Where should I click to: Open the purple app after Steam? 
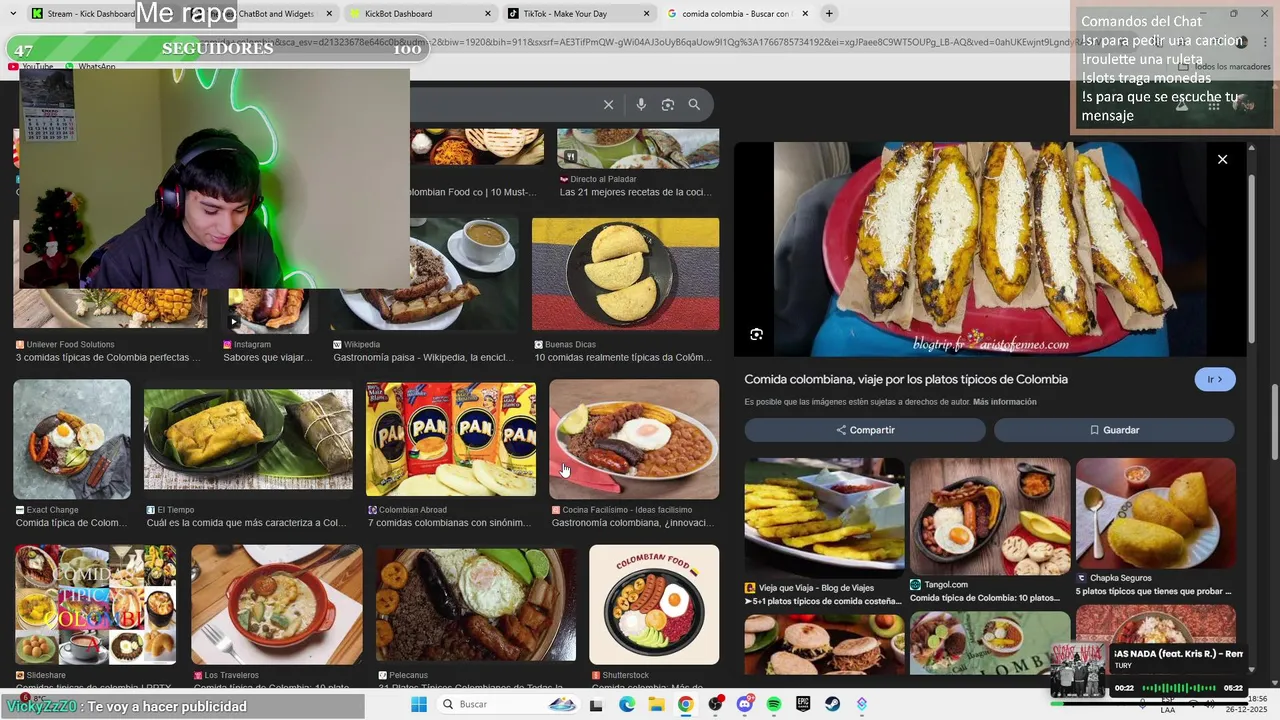[862, 704]
